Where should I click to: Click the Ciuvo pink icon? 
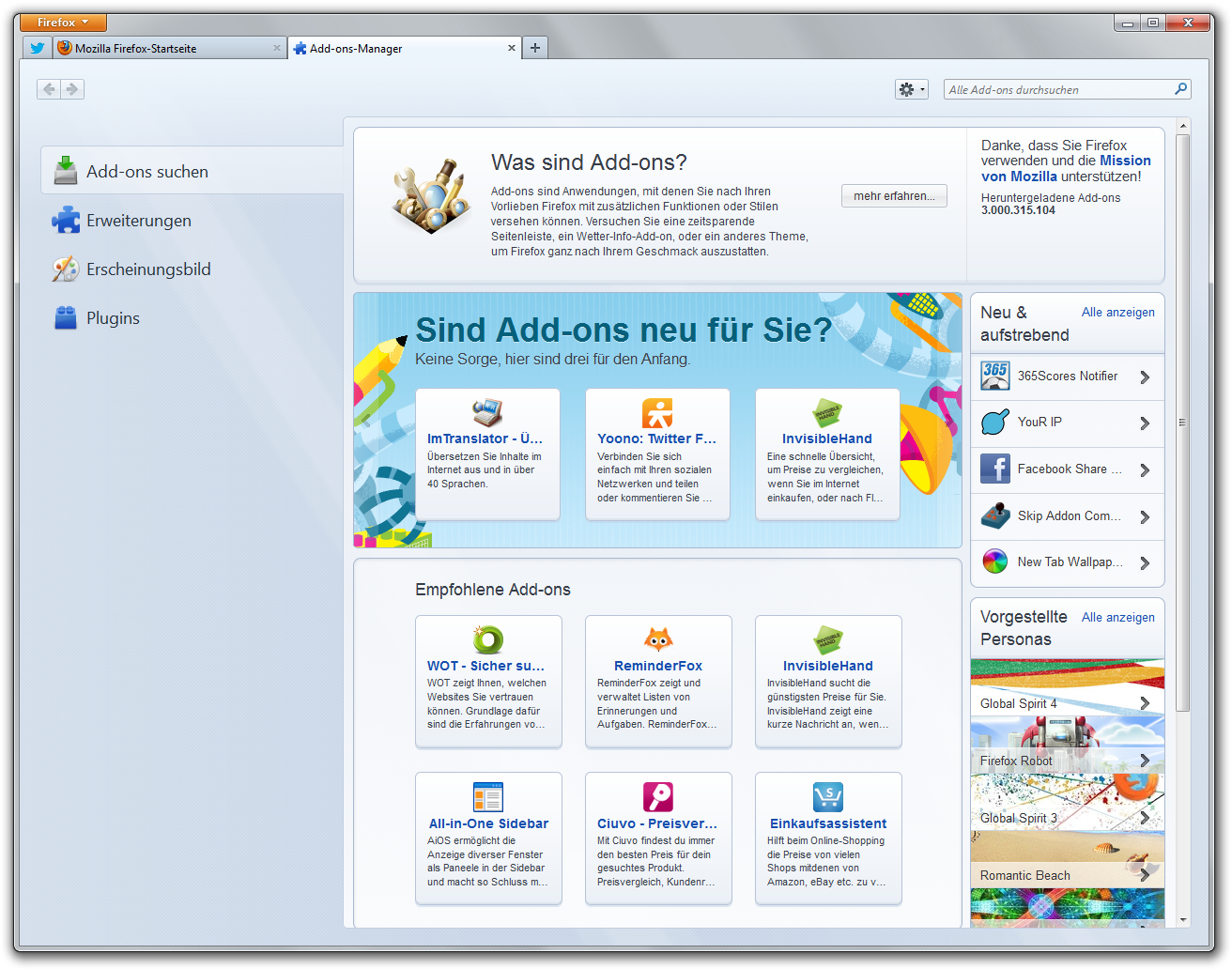(x=658, y=797)
